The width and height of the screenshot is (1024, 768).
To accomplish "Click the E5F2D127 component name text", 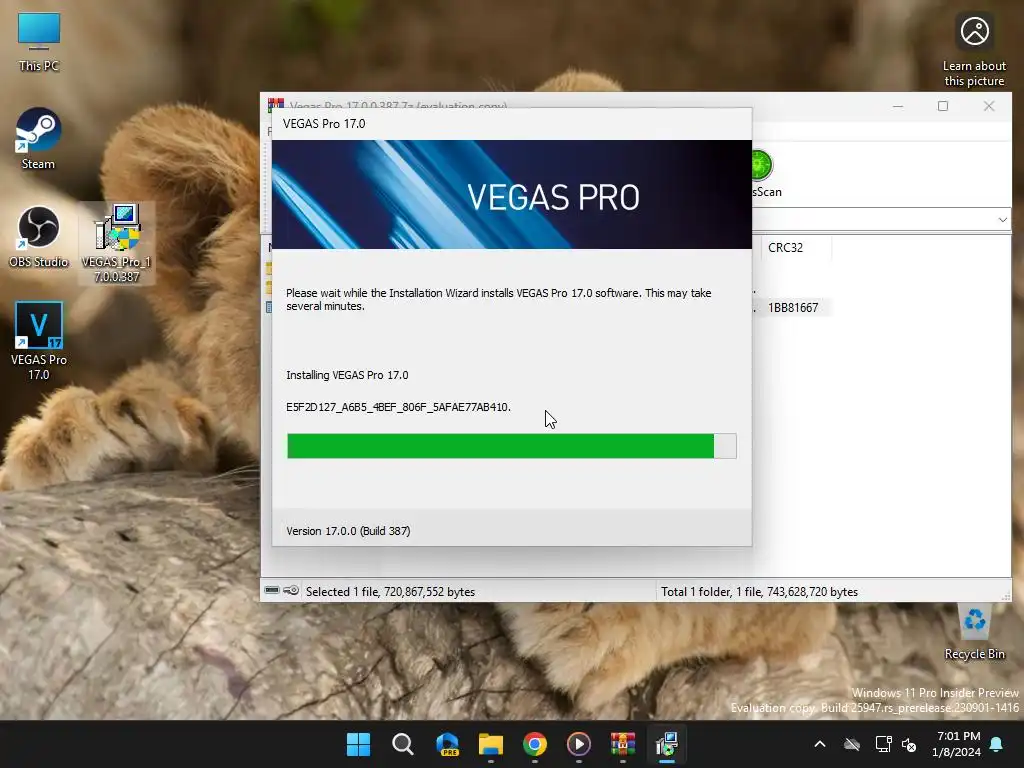I will (398, 407).
